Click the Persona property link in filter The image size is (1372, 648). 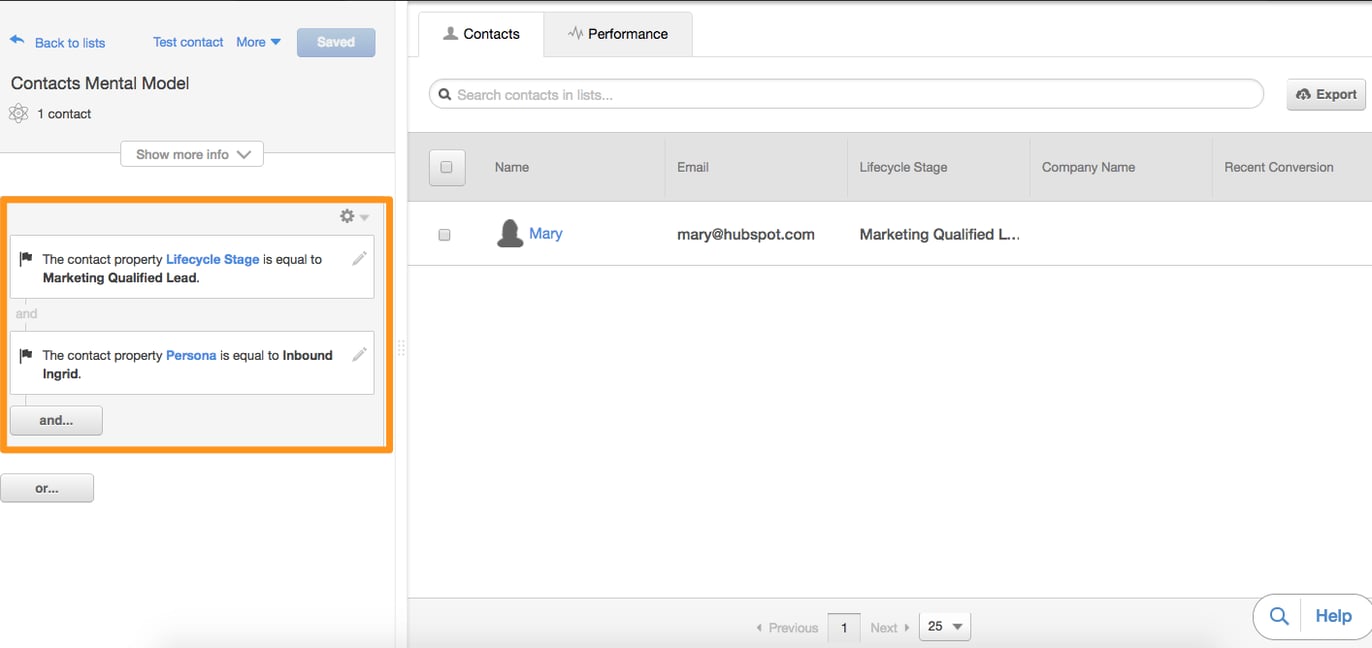[191, 355]
